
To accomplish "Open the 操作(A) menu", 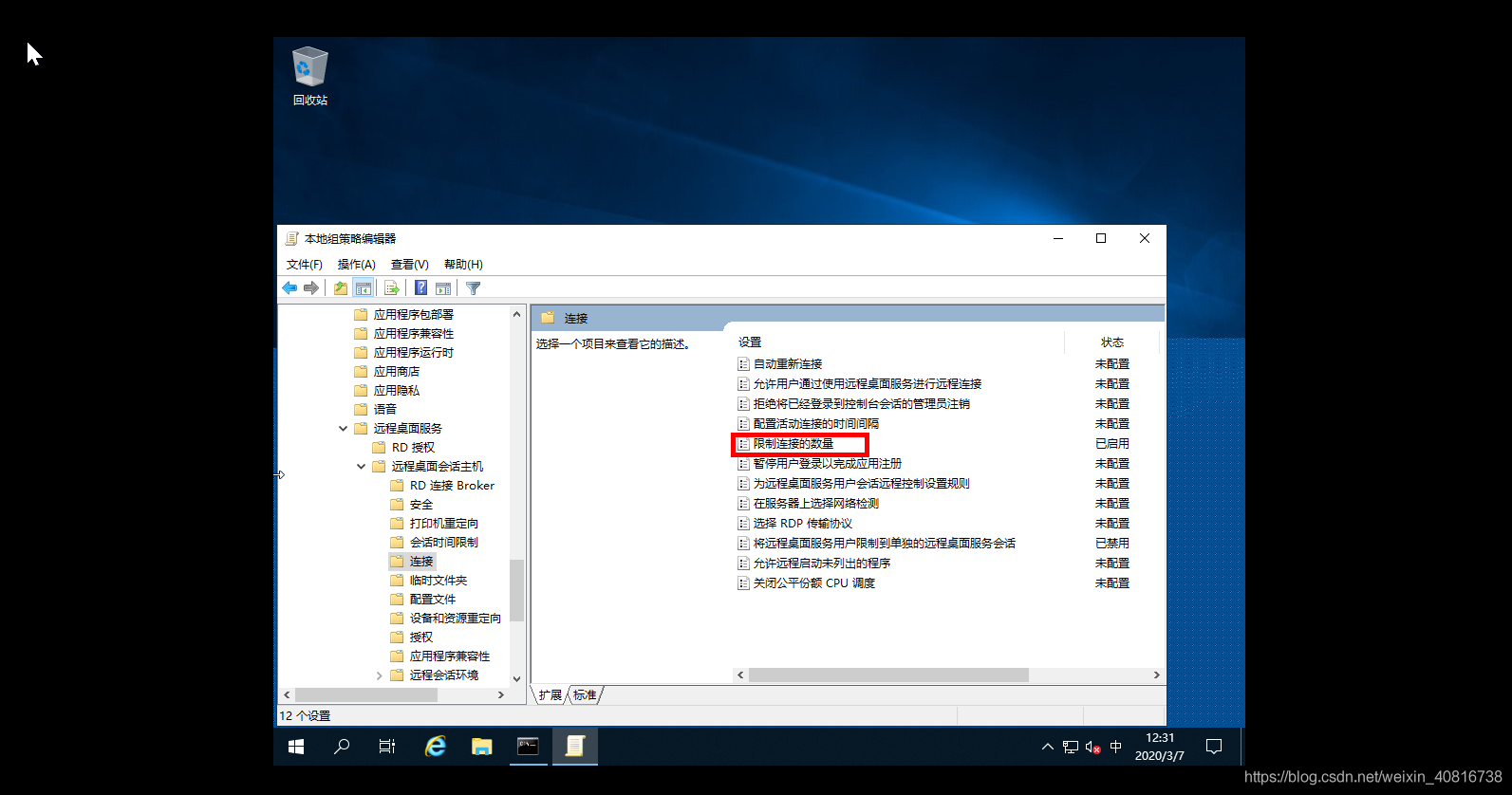I will (356, 265).
